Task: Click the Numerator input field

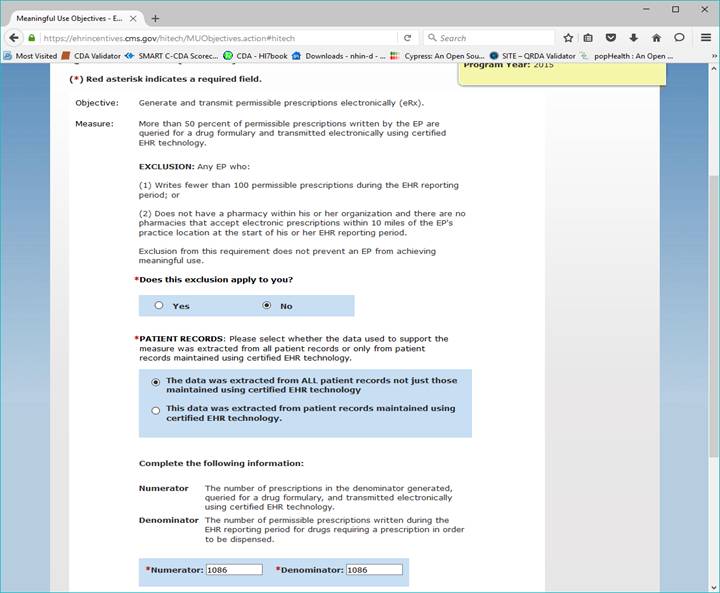Action: coord(234,570)
